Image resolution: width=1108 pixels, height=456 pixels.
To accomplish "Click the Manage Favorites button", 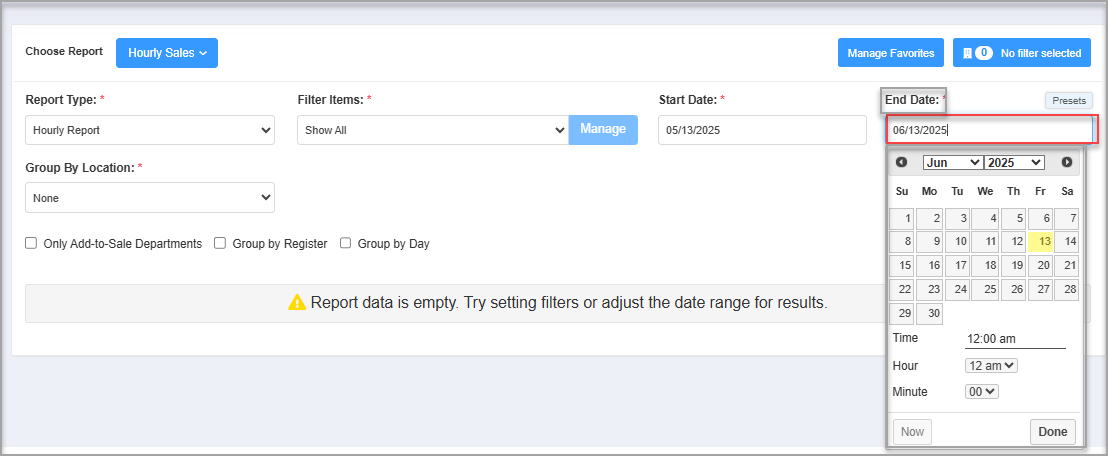I will click(x=891, y=53).
